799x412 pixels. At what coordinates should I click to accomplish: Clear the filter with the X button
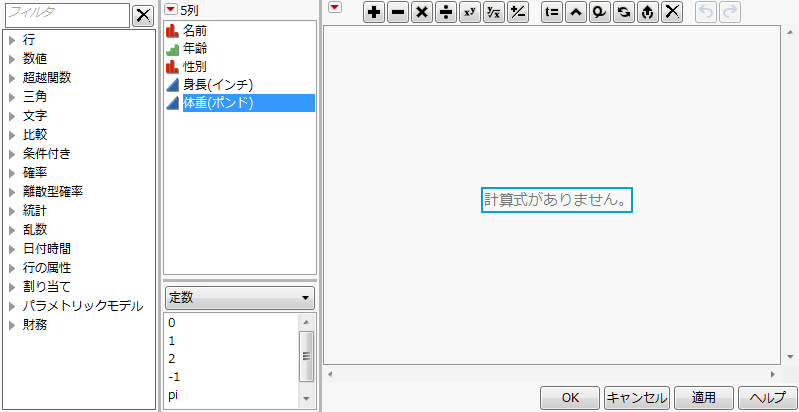click(143, 16)
